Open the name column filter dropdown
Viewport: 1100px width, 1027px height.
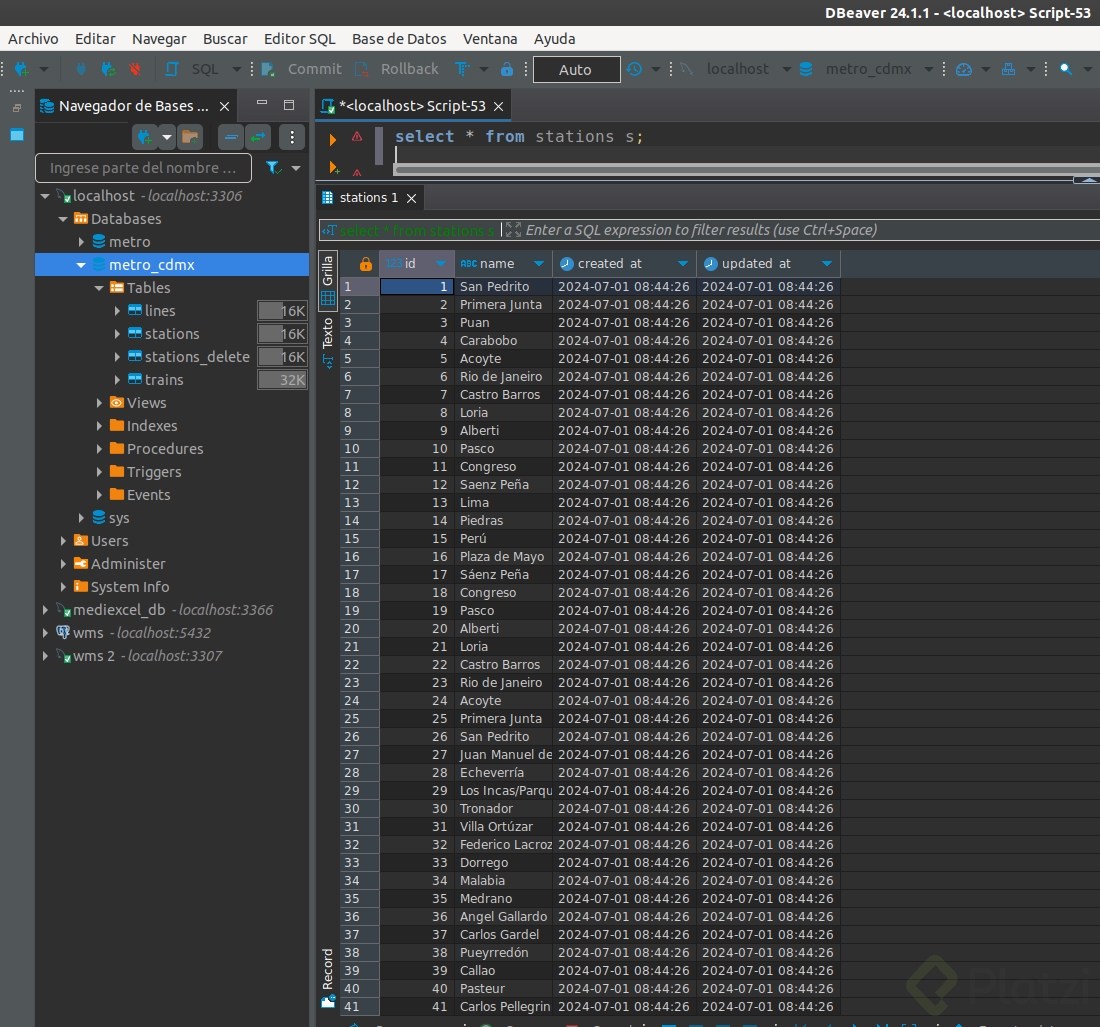point(539,264)
